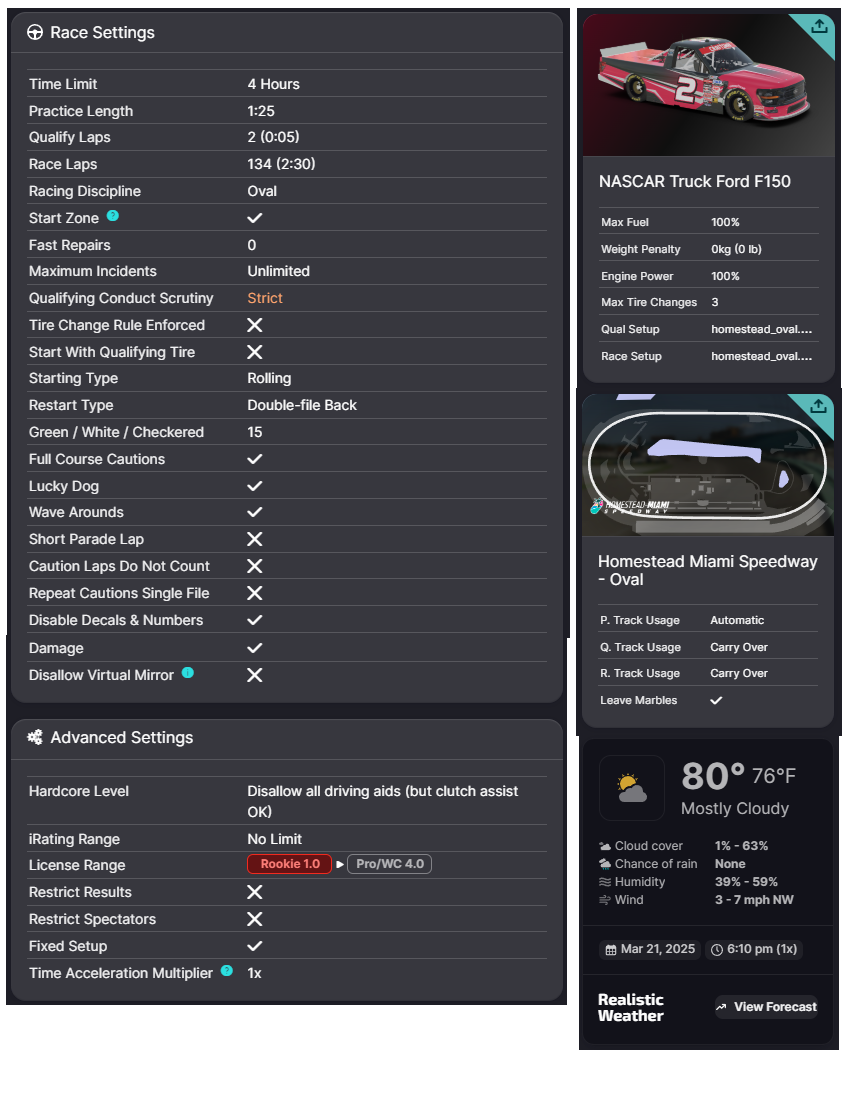Screen dimensions: 850x1100
Task: Open the Time Acceleration Multiplier help icon
Action: 227,970
